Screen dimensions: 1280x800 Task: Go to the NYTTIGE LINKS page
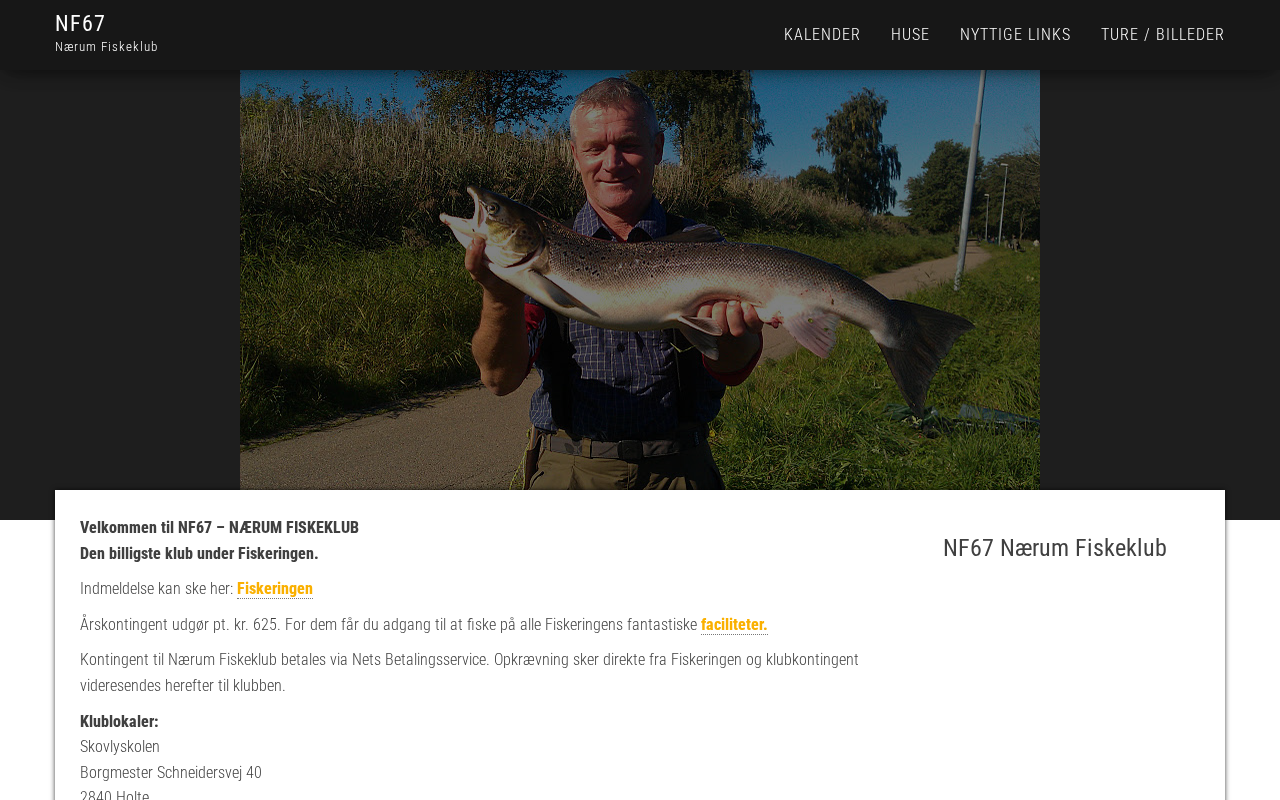[x=1015, y=34]
